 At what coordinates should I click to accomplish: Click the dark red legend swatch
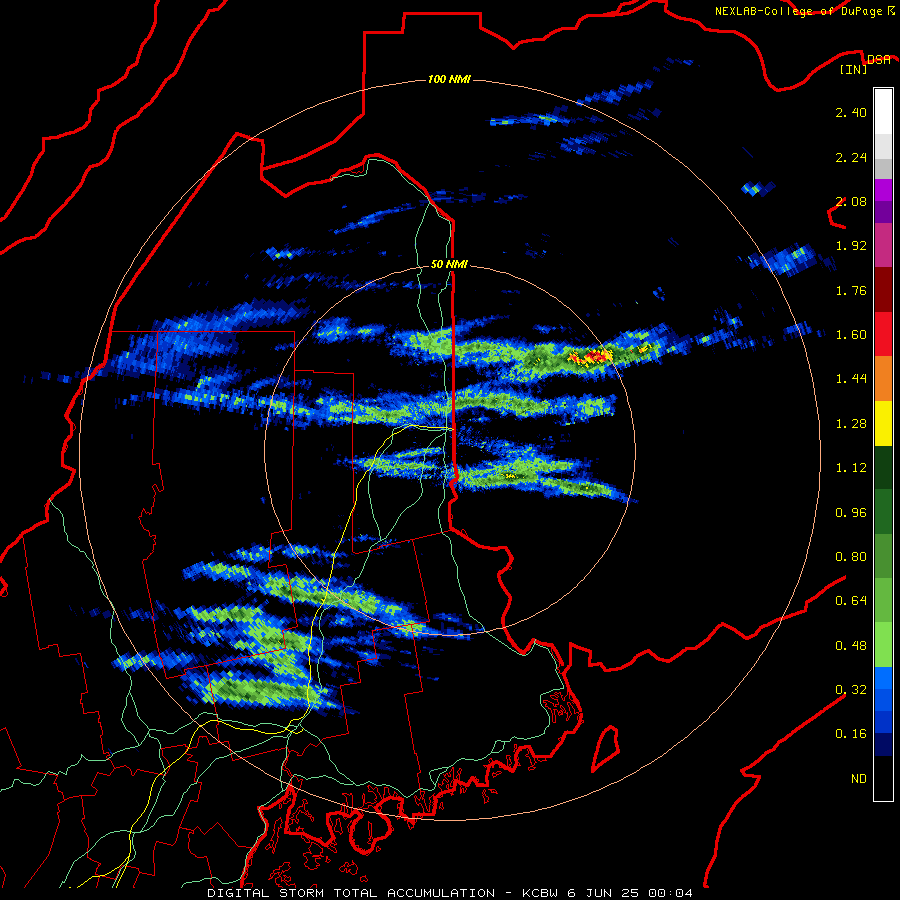click(x=883, y=290)
